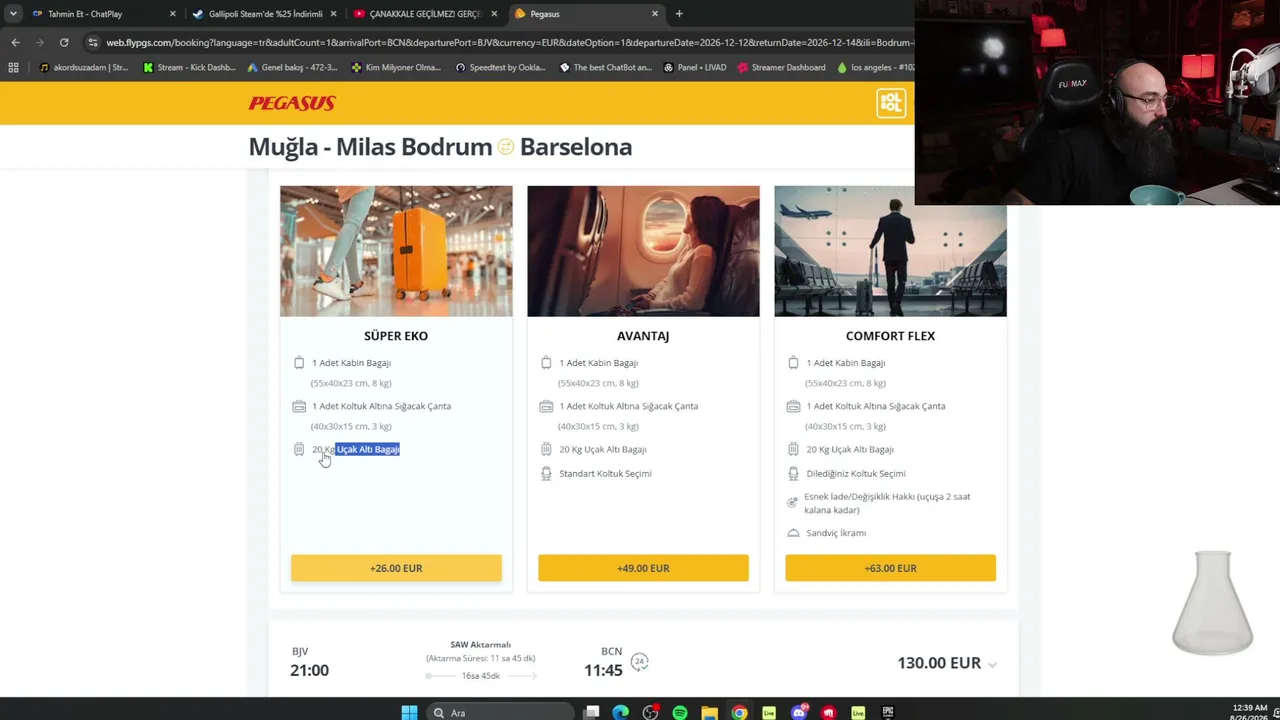Image resolution: width=1280 pixels, height=720 pixels.
Task: Click the 130.00 EUR flight price
Action: tap(939, 663)
